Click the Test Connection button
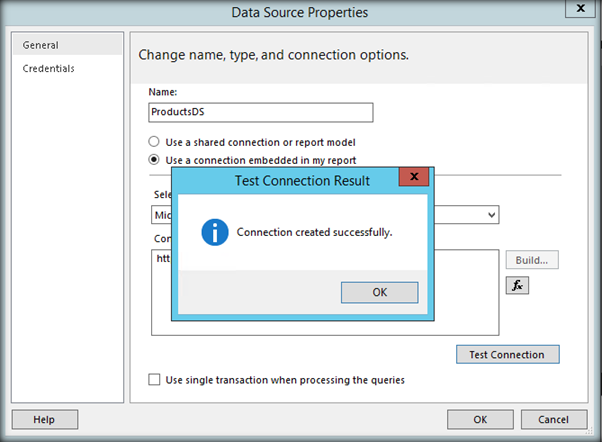Image resolution: width=602 pixels, height=442 pixels. pos(507,354)
